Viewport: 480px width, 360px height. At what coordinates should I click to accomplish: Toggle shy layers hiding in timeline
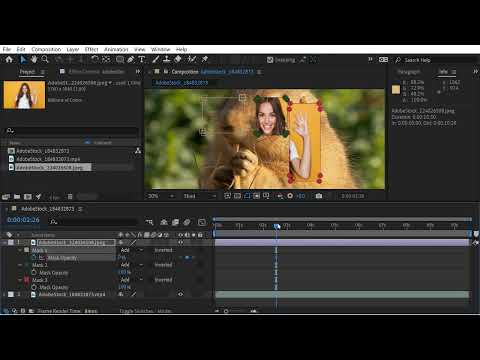(x=164, y=222)
